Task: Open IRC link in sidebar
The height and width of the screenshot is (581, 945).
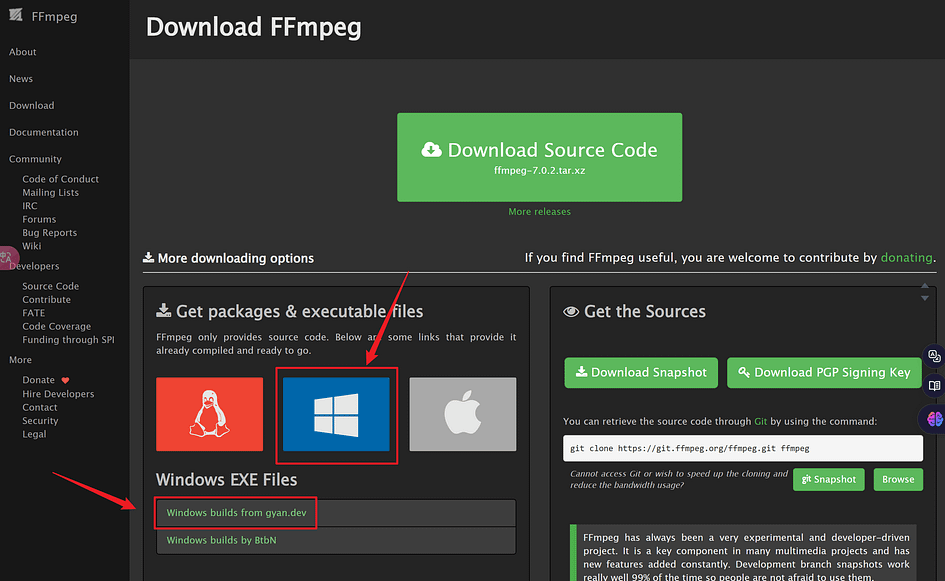Action: [30, 206]
